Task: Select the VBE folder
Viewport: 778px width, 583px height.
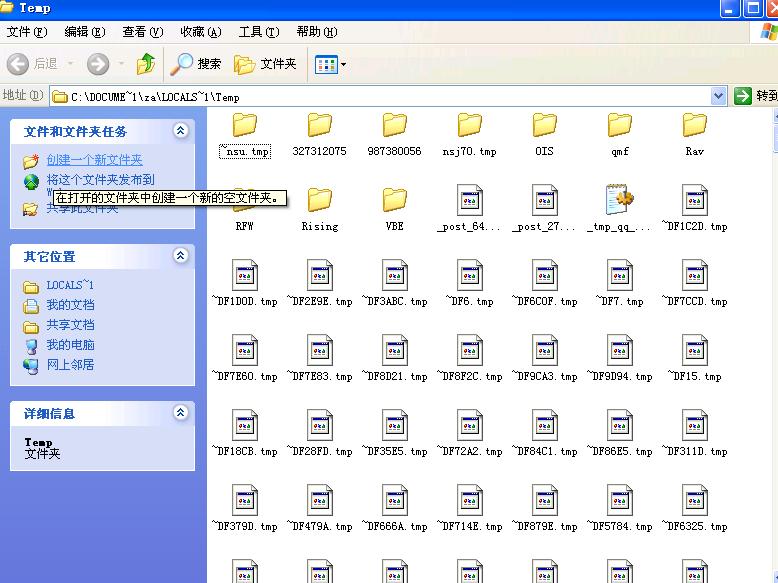Action: (394, 210)
